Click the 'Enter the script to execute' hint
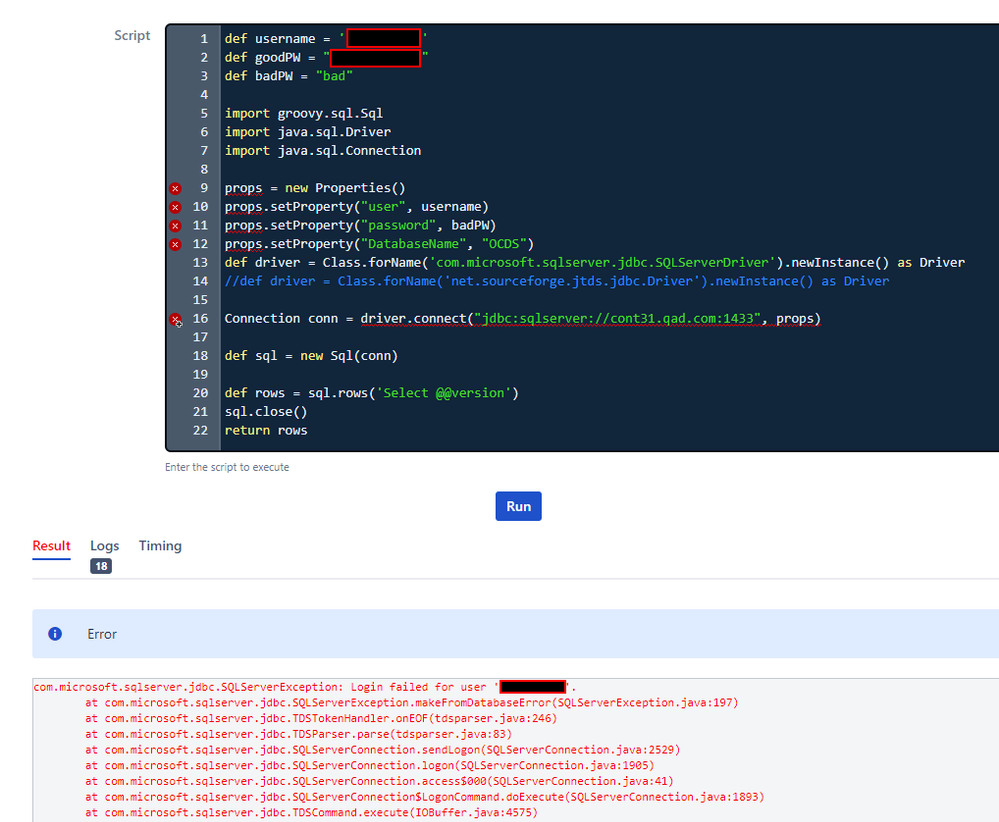This screenshot has height=822, width=999. [227, 467]
